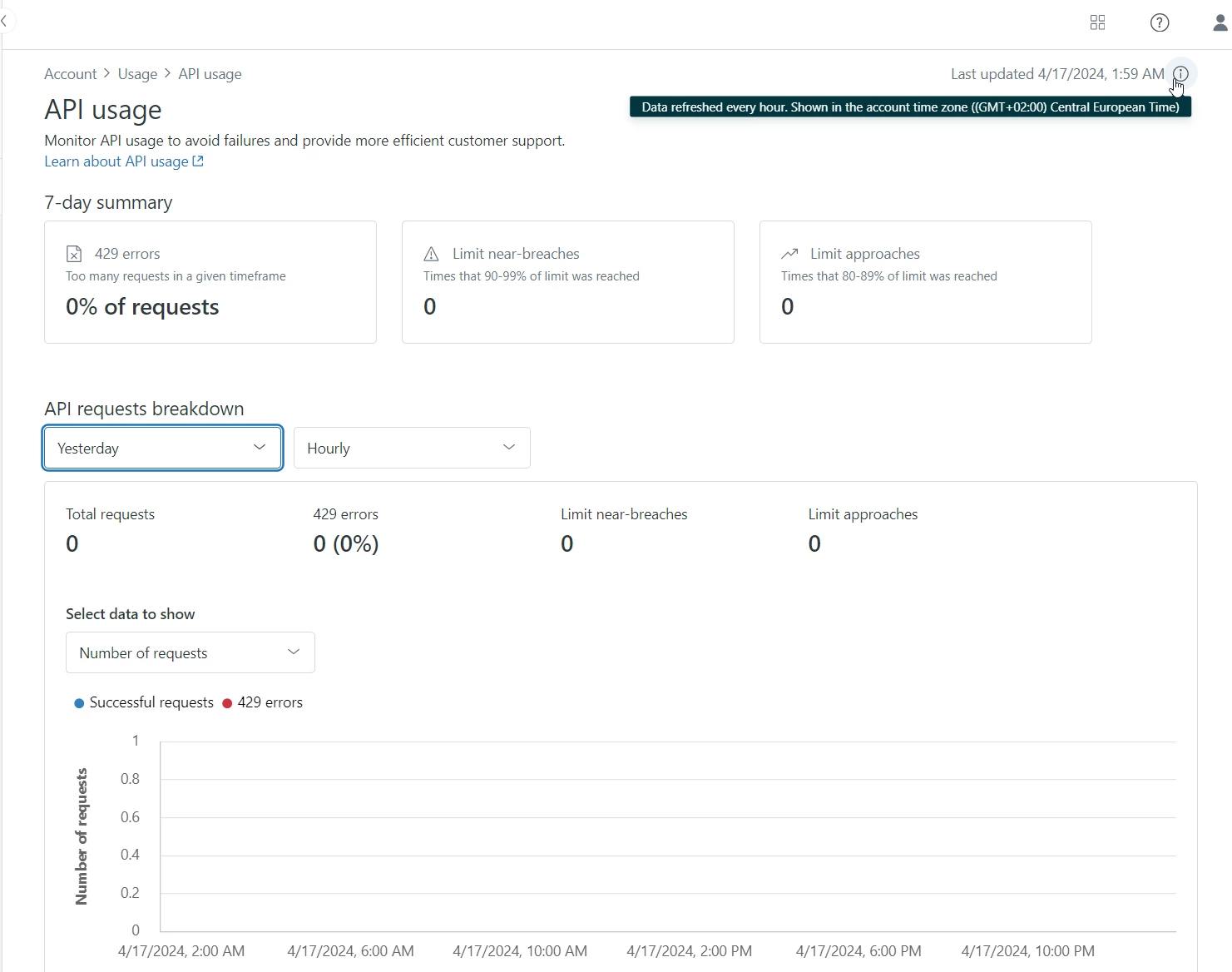Click the Too many requests in a given timeframe text
The width and height of the screenshot is (1232, 972).
pos(176,276)
